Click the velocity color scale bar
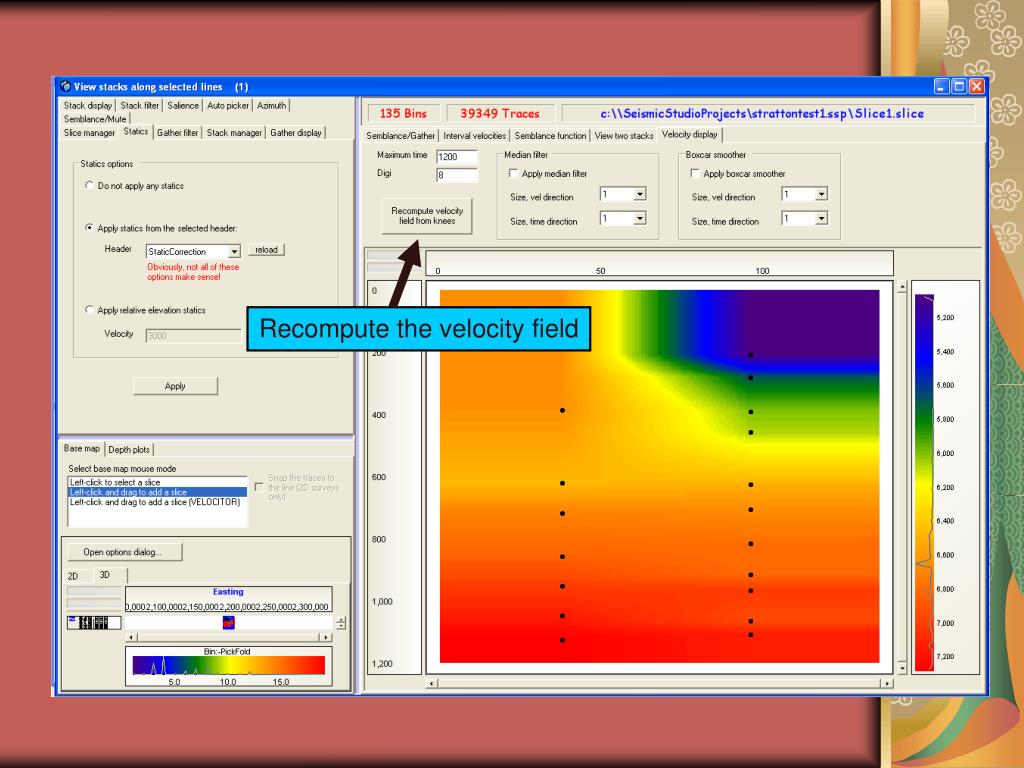This screenshot has height=768, width=1024. click(x=924, y=482)
